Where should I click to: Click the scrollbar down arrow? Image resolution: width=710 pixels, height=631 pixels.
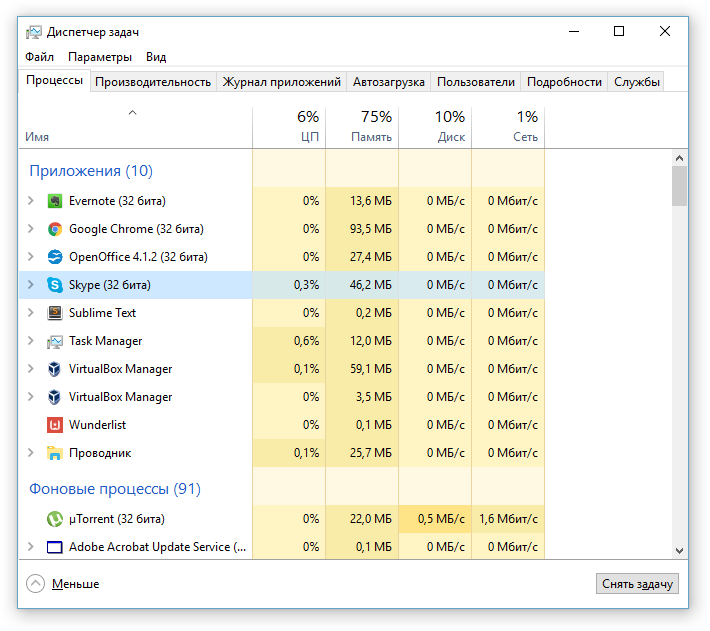(679, 550)
